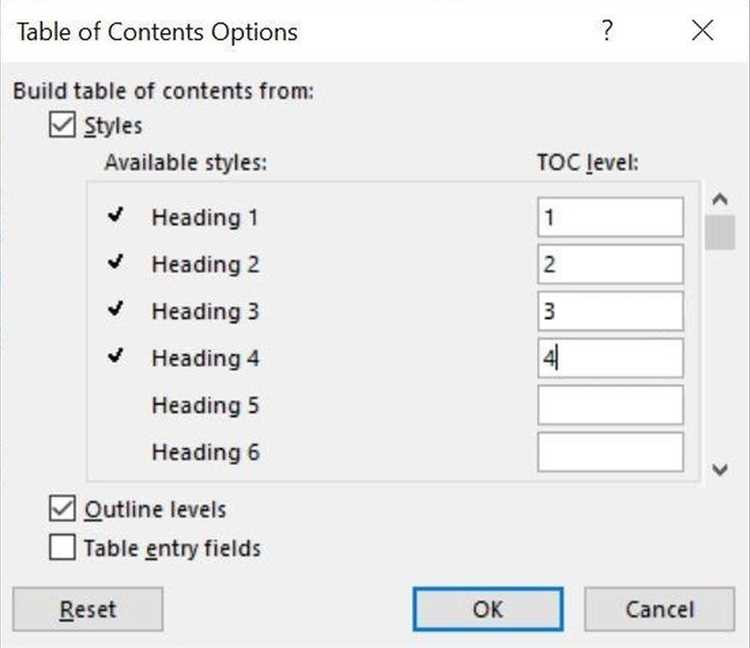Click the empty Heading 6 TOC level field
Viewport: 750px width, 648px height.
tap(610, 452)
